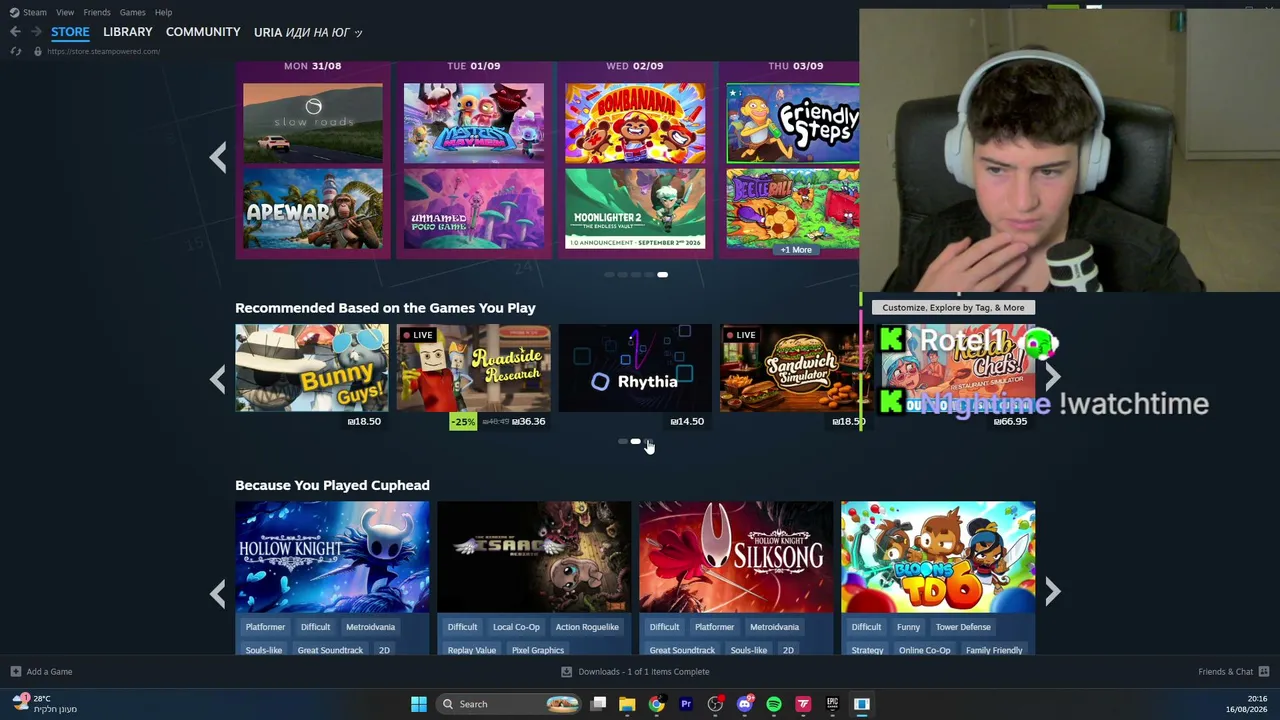Go back with the navigation back arrow
Screen dimensions: 1280x720
(x=15, y=32)
